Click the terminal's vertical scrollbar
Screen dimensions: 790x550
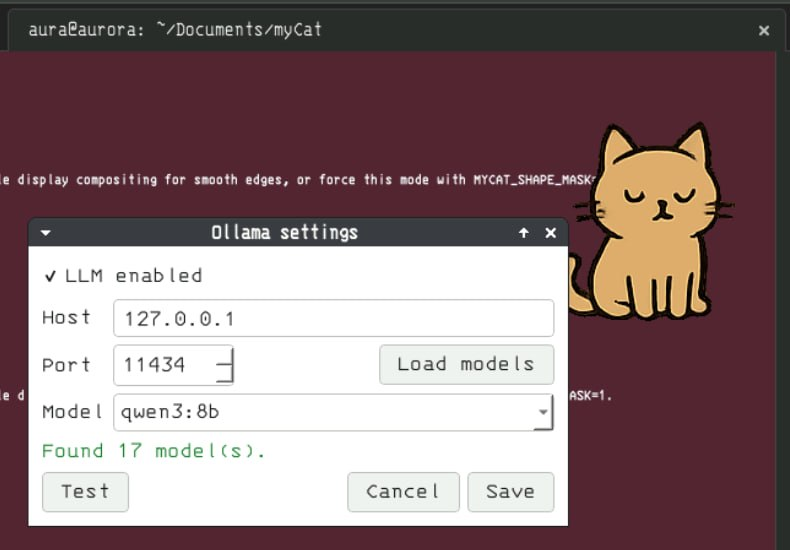point(781,300)
